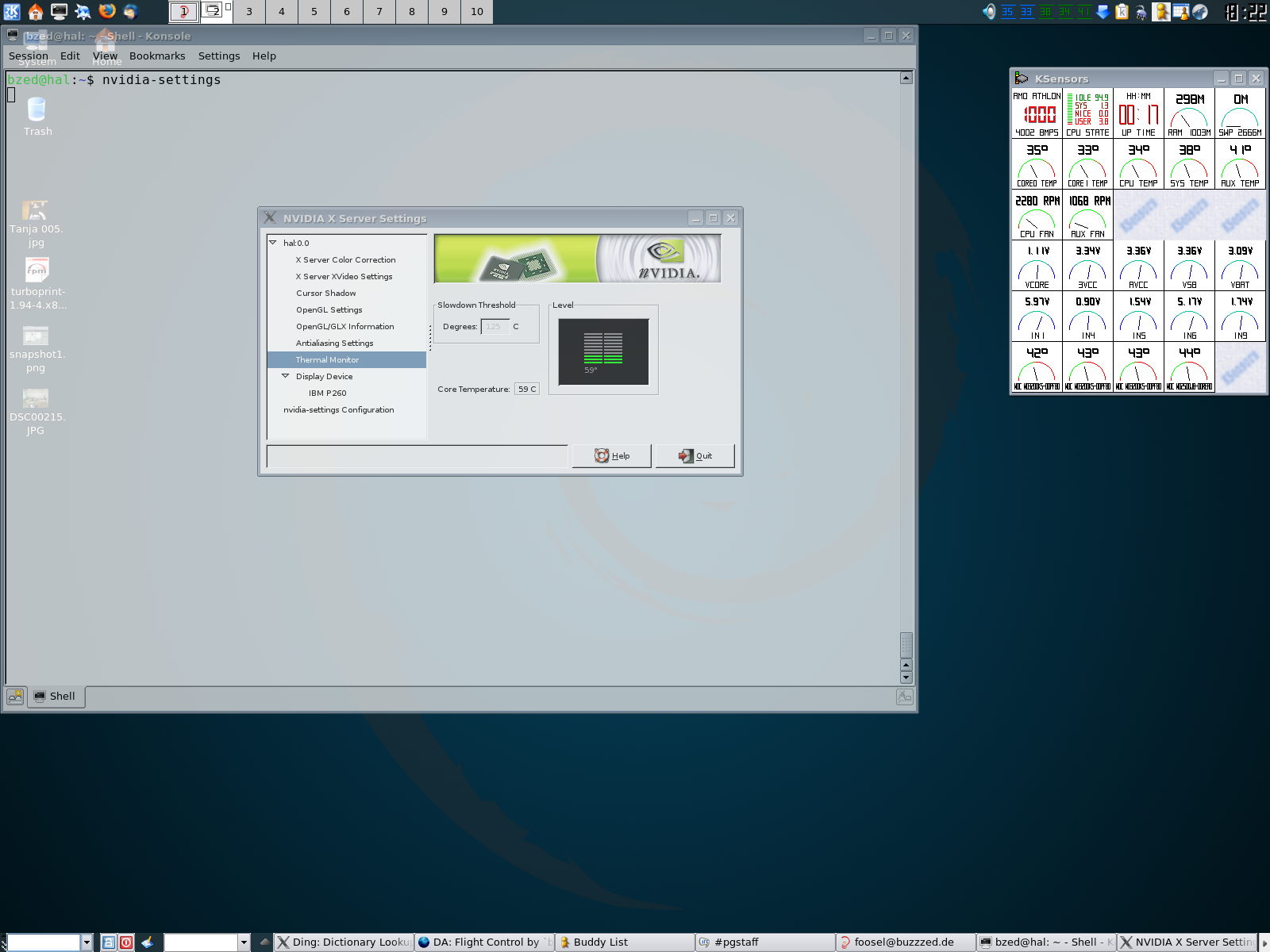
Task: Switch to virtual desktop 5
Action: [314, 11]
